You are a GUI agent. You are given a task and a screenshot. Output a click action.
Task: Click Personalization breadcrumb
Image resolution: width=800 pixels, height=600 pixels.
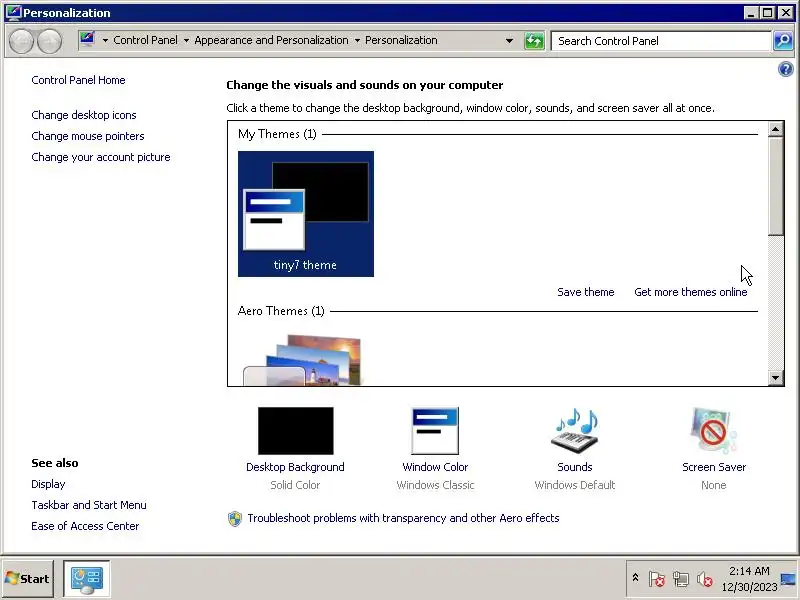pos(401,40)
